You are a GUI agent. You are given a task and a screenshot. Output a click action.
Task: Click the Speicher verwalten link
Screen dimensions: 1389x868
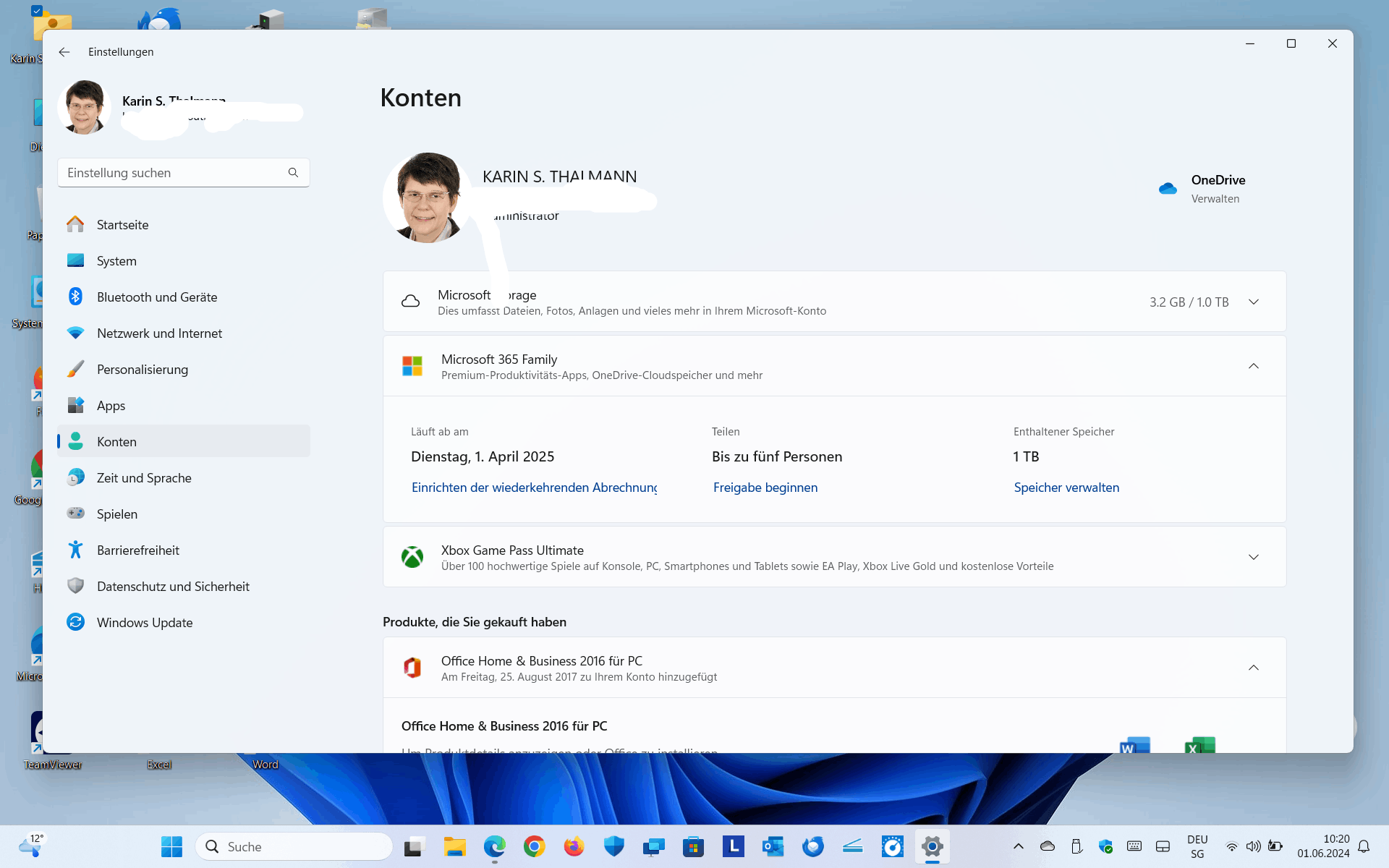1066,488
